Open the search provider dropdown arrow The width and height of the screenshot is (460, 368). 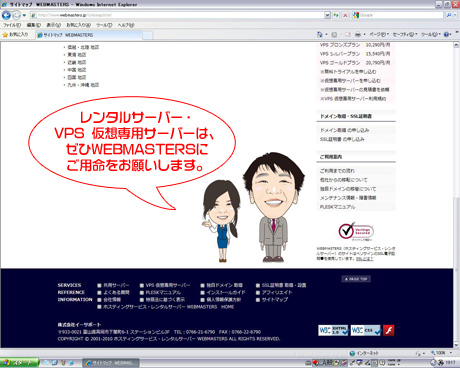pos(455,15)
